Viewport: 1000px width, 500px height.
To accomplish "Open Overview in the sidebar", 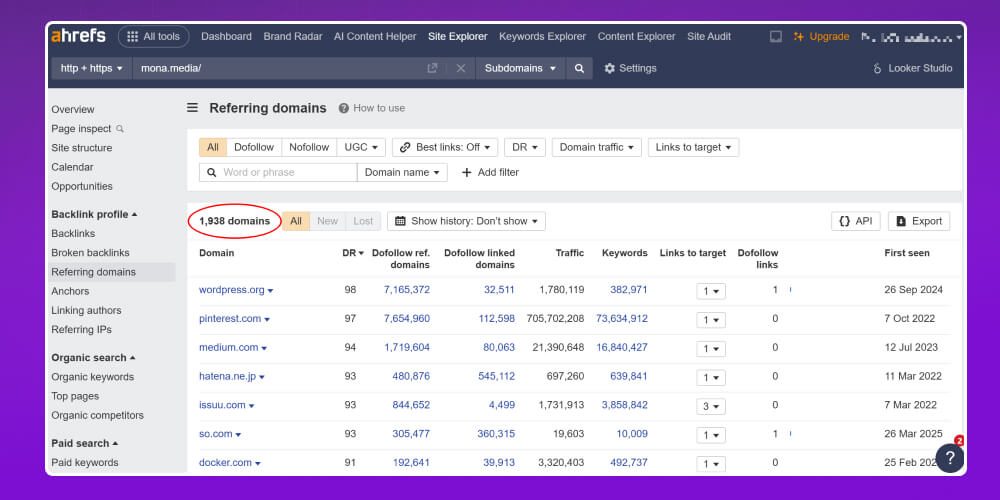I will point(73,110).
